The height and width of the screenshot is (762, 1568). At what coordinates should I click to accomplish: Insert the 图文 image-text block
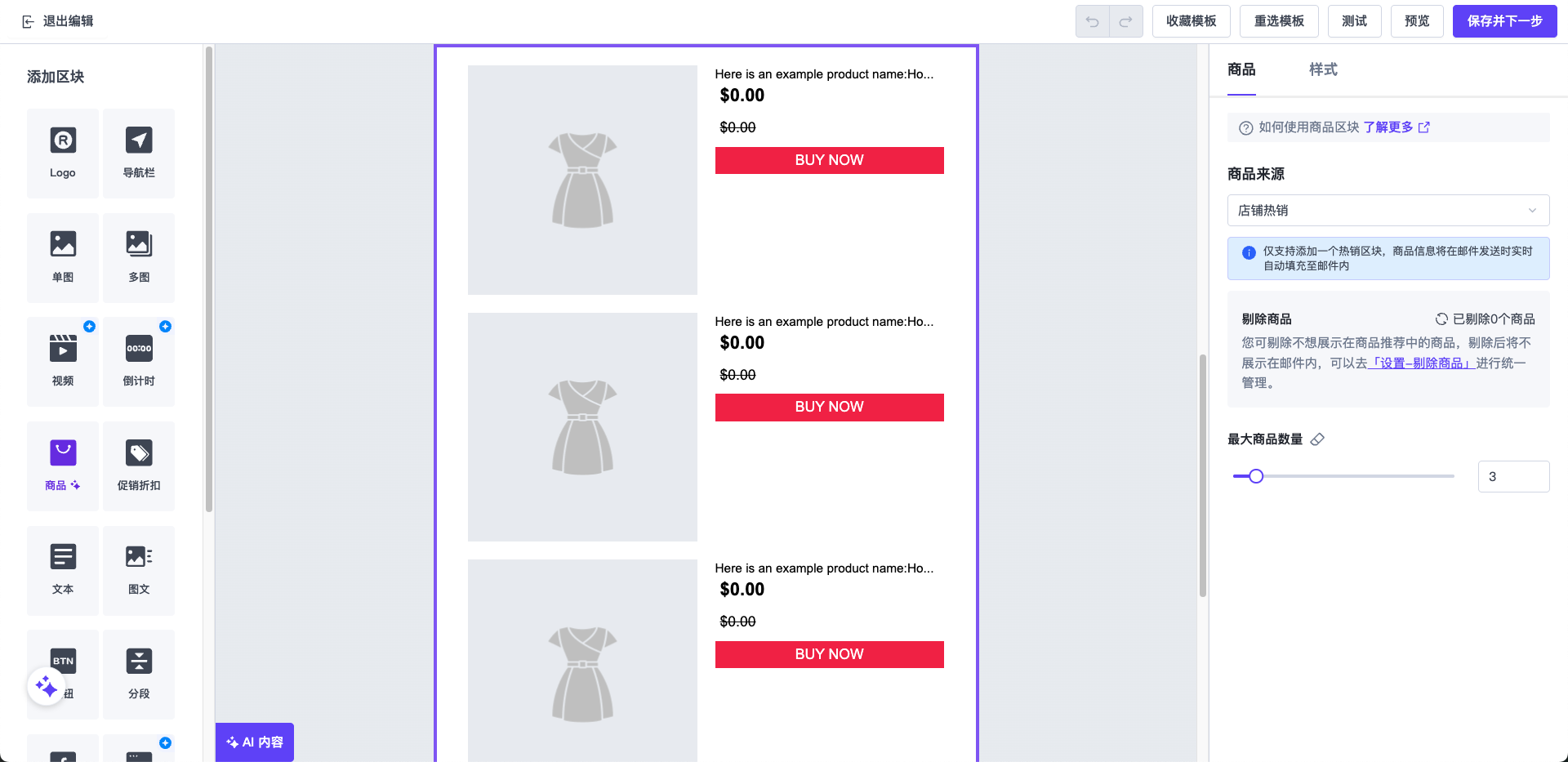point(139,570)
